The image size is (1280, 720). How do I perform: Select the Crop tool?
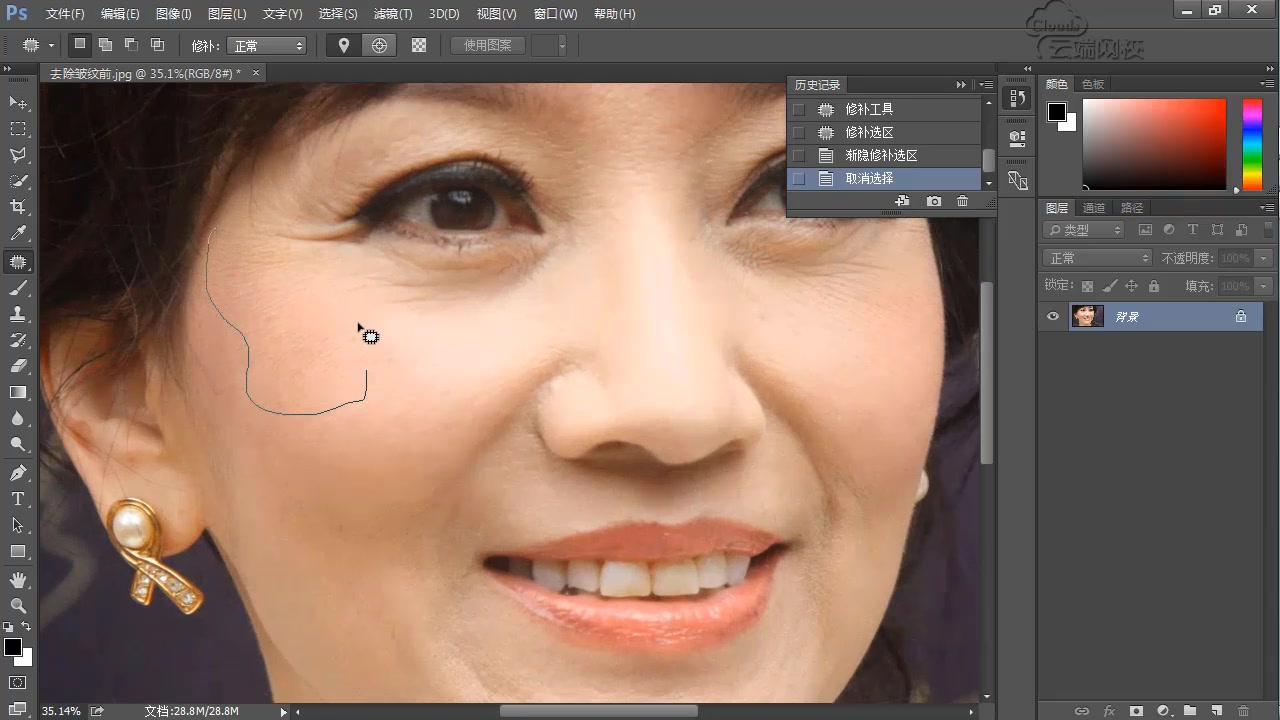(18, 207)
